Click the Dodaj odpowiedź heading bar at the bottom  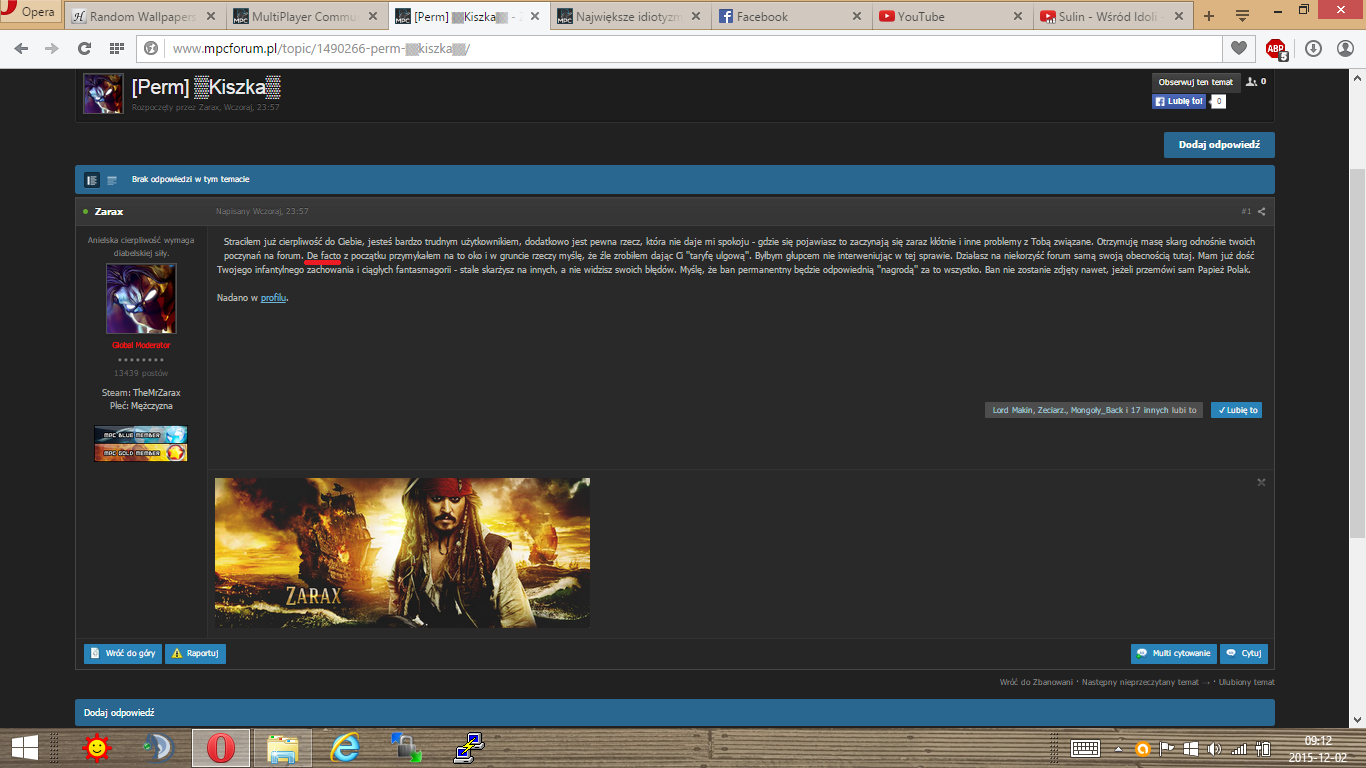(675, 712)
